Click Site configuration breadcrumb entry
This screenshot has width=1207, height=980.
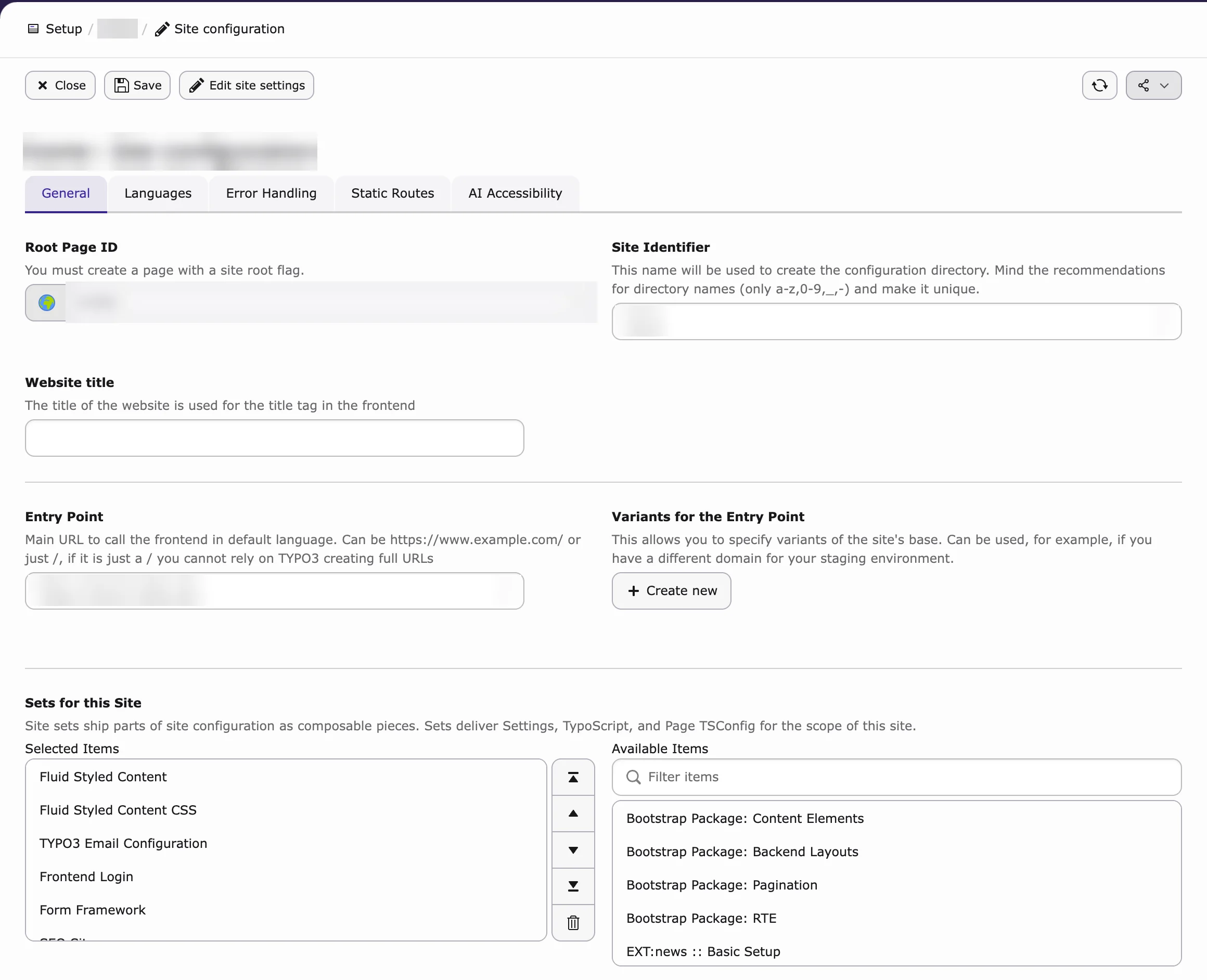pyautogui.click(x=220, y=29)
